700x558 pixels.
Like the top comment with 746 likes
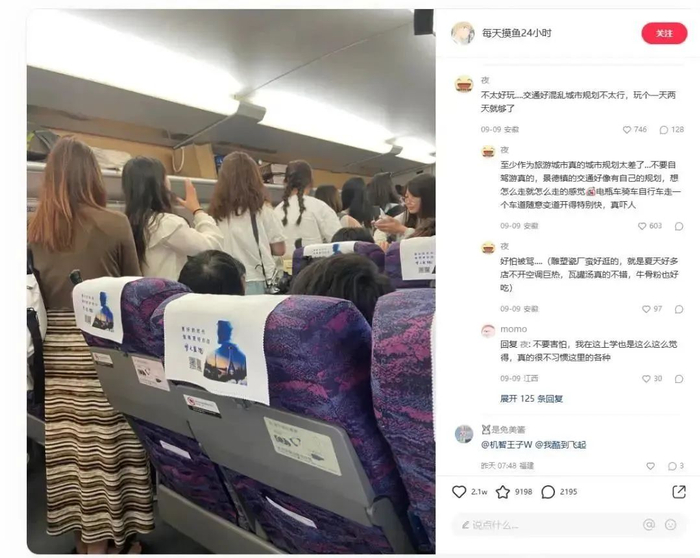click(x=627, y=129)
